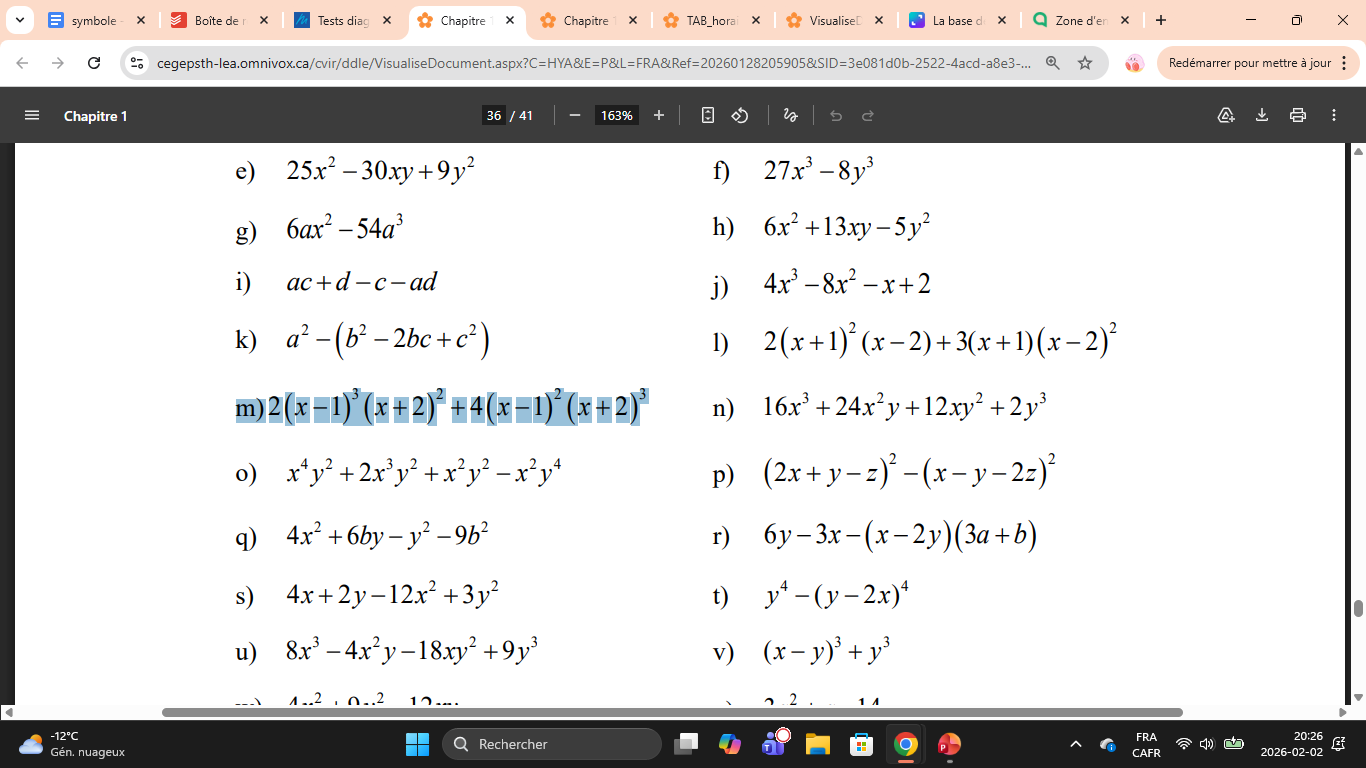
Task: Click the horizontal scrollbar of document
Action: (x=672, y=713)
